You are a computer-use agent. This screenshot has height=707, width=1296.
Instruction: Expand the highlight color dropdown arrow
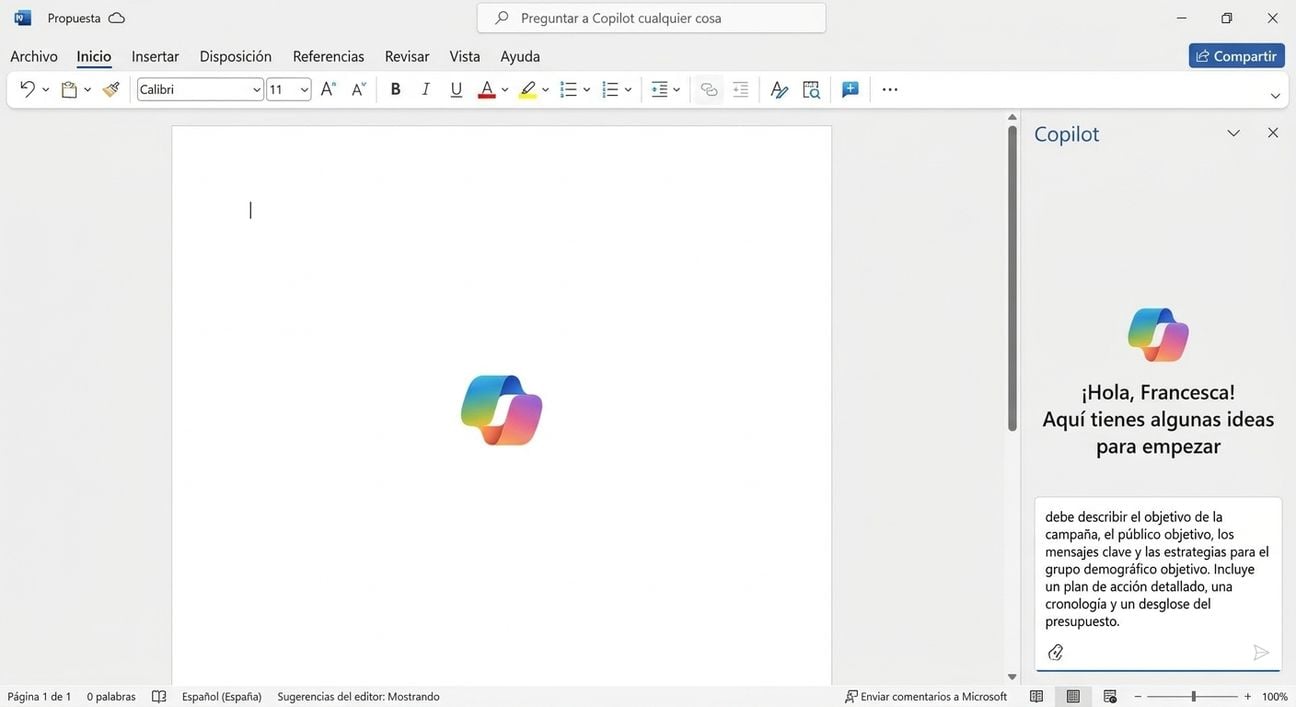(x=545, y=90)
